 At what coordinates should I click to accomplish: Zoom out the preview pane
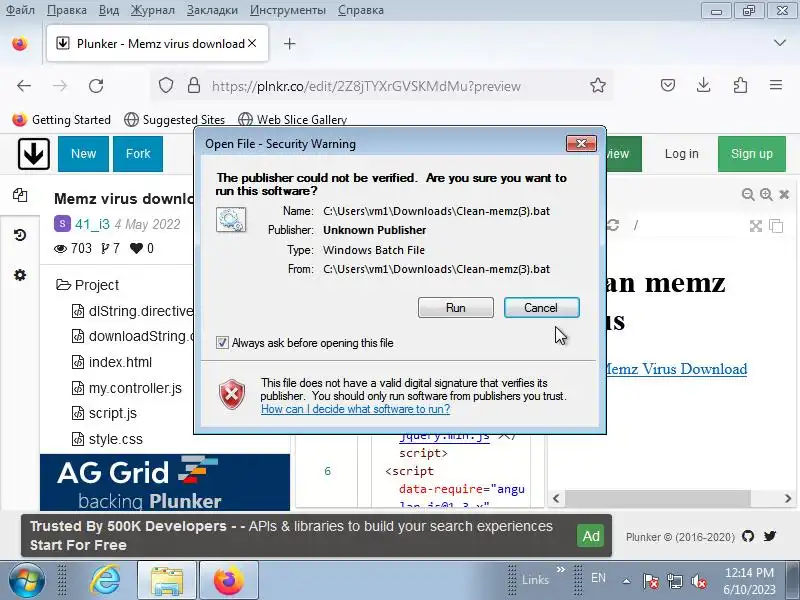748,194
